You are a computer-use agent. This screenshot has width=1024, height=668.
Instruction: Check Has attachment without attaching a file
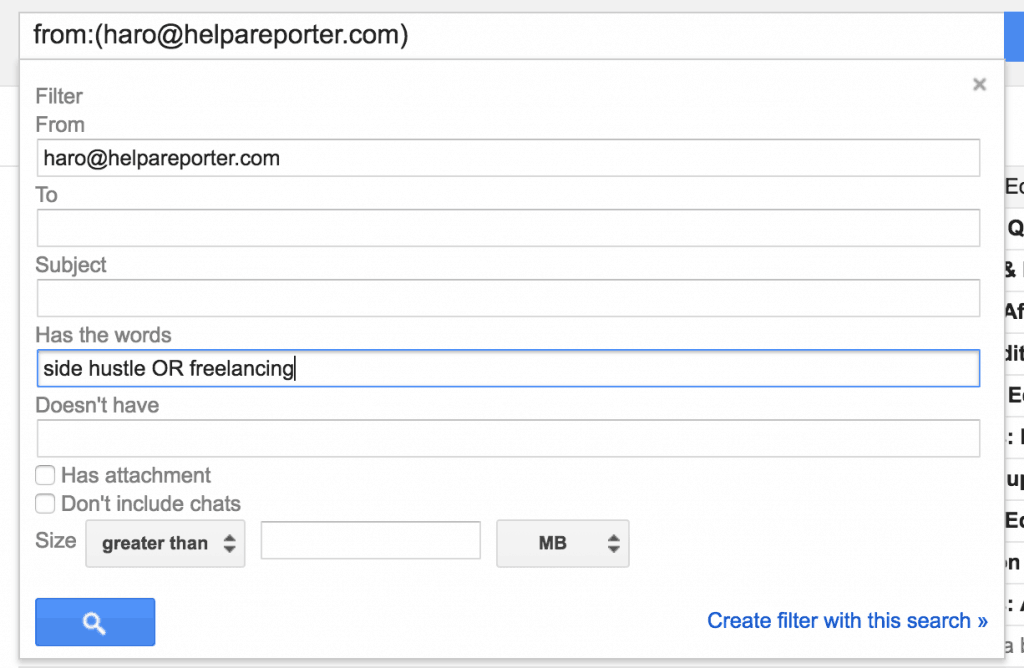tap(45, 475)
